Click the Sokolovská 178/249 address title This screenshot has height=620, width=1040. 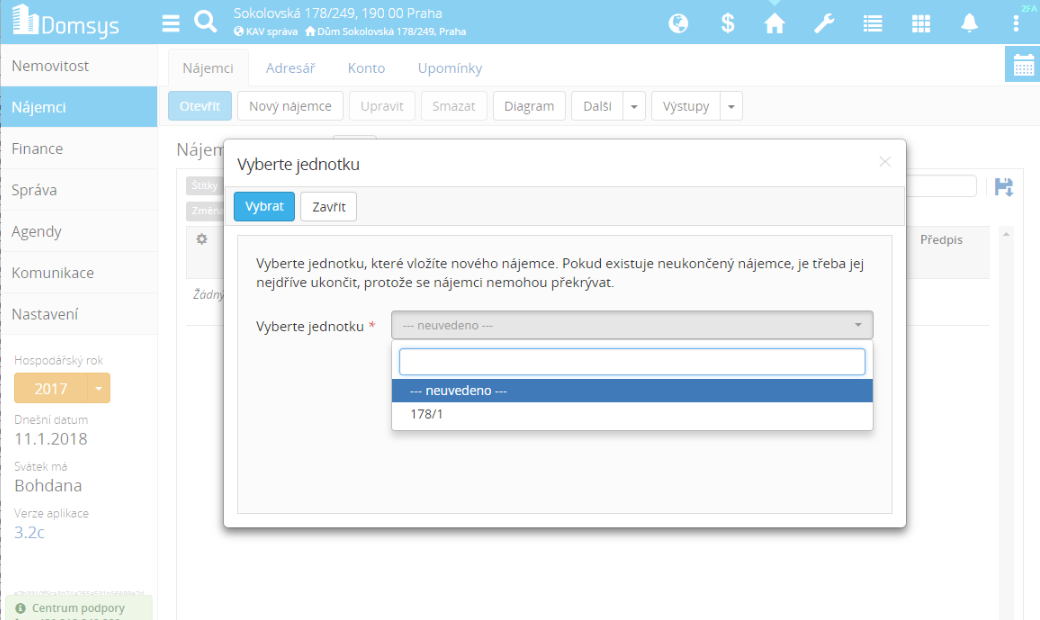(338, 13)
